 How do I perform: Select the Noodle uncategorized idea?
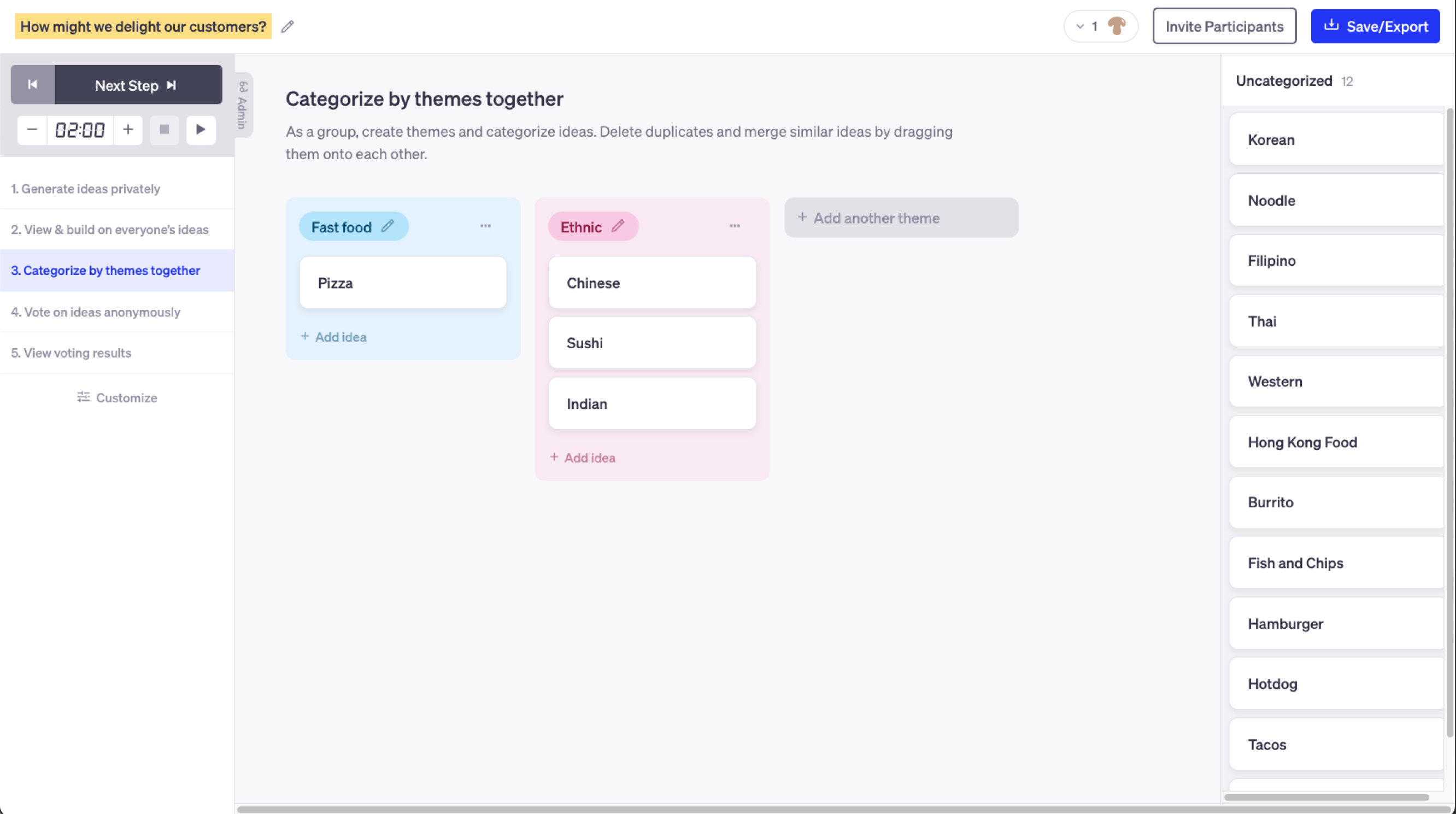tap(1337, 200)
